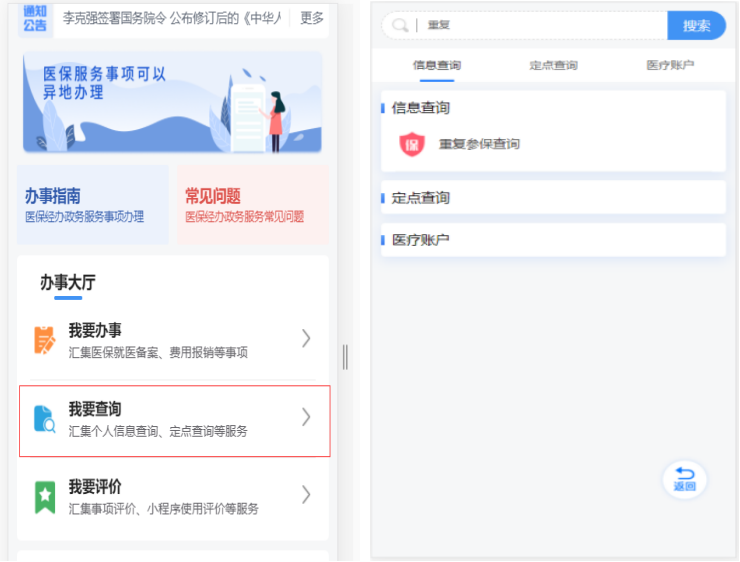Viewport: 740px width, 562px height.
Task: Open the 重复参保查询 item
Action: pyautogui.click(x=479, y=144)
